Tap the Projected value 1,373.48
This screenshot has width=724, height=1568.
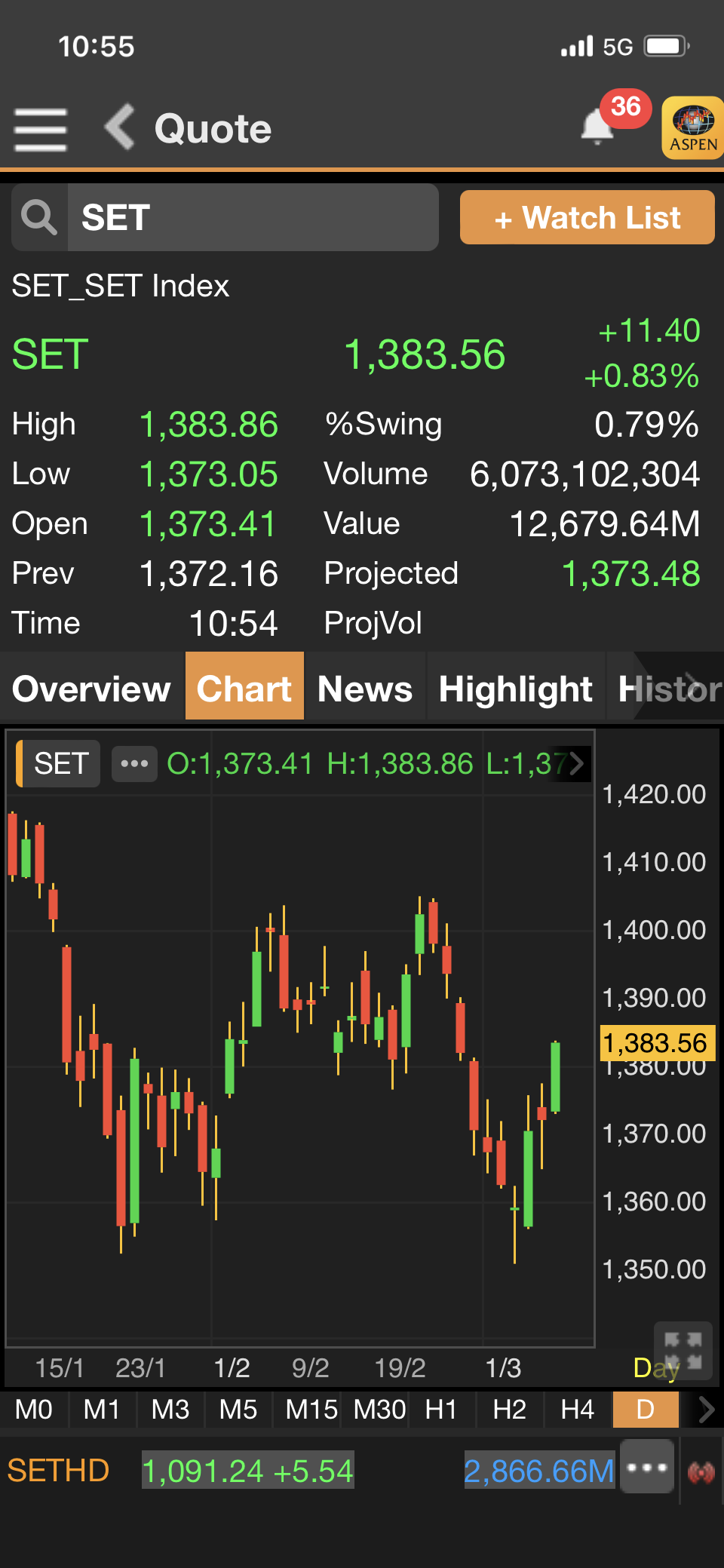(631, 574)
